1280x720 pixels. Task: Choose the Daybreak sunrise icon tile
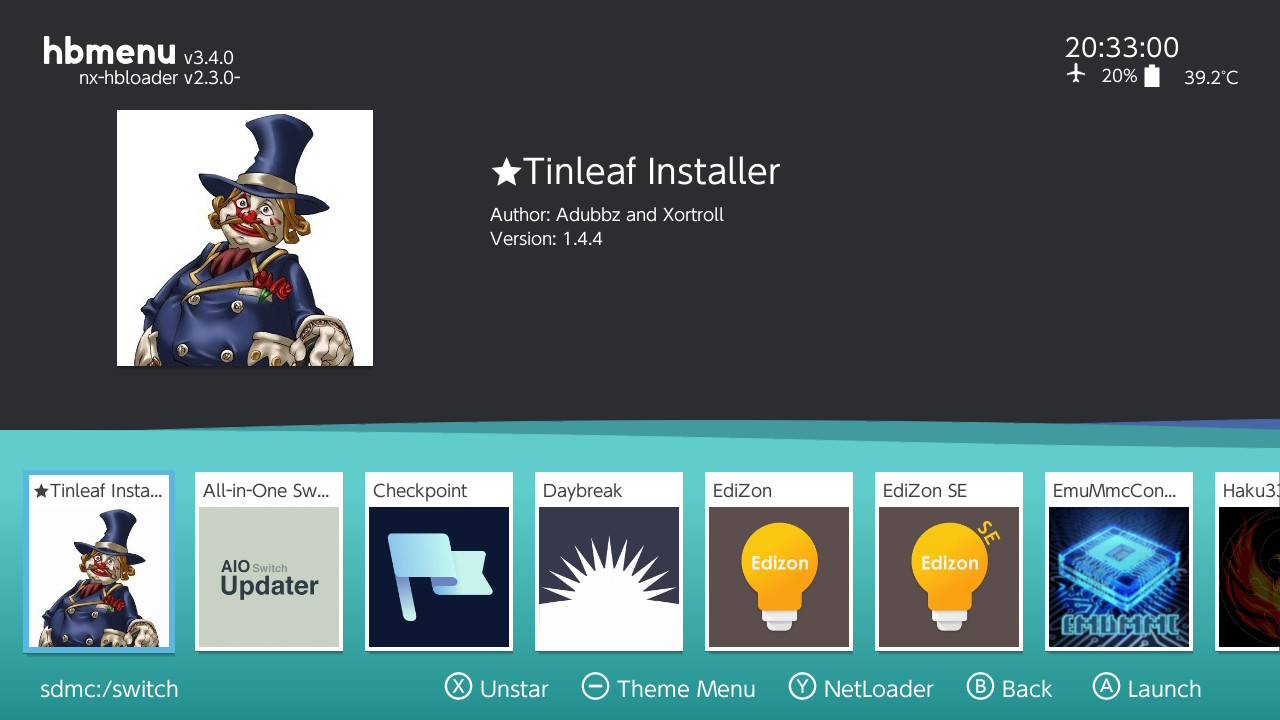(x=609, y=562)
